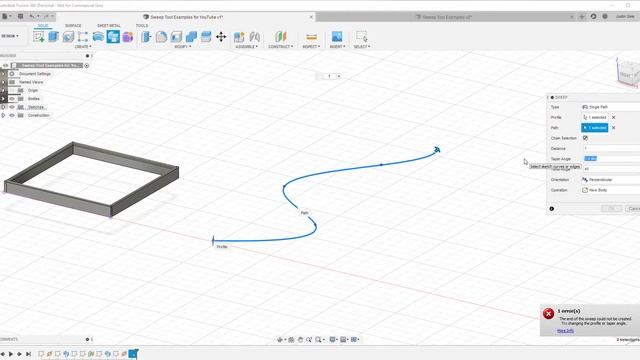
Task: Click the Measure ruler icon
Action: click(x=311, y=37)
